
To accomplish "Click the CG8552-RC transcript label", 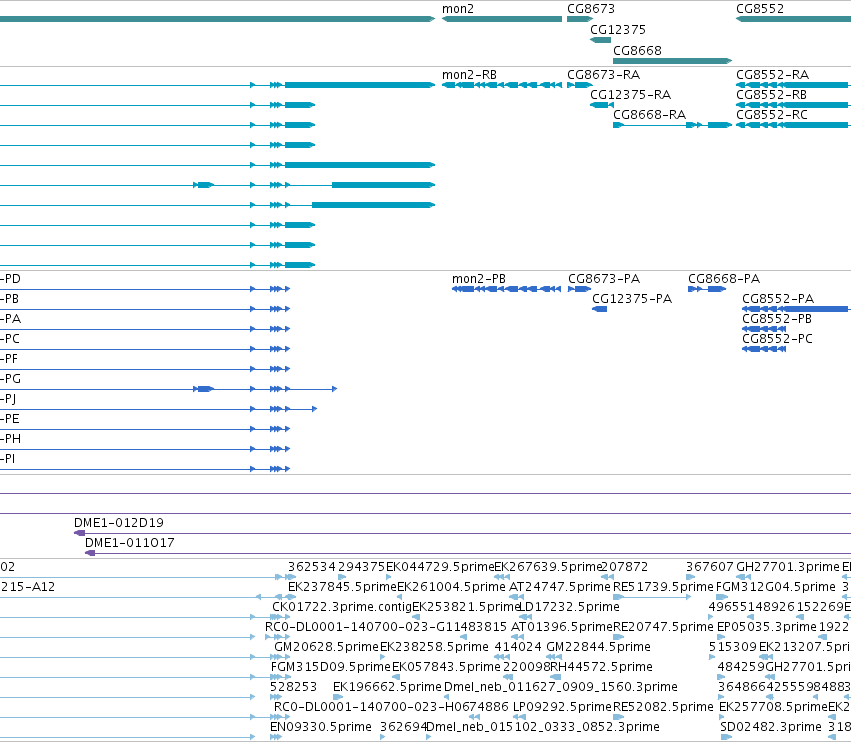I will [772, 115].
